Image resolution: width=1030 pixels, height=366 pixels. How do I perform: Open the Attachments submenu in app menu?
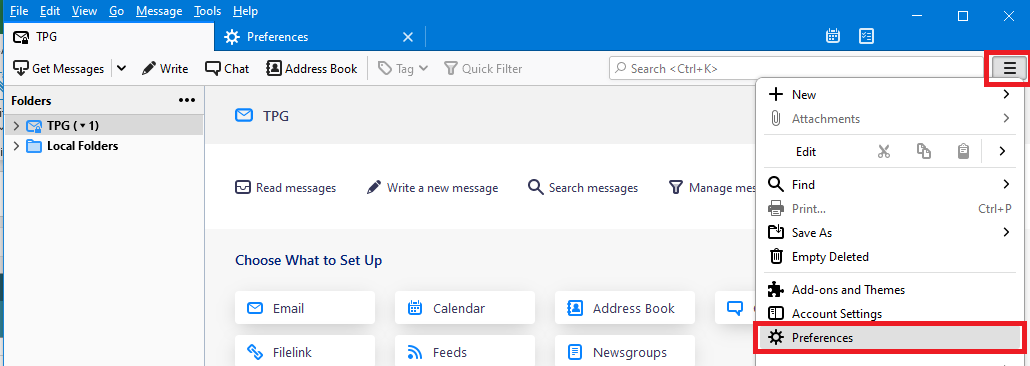pos(890,119)
